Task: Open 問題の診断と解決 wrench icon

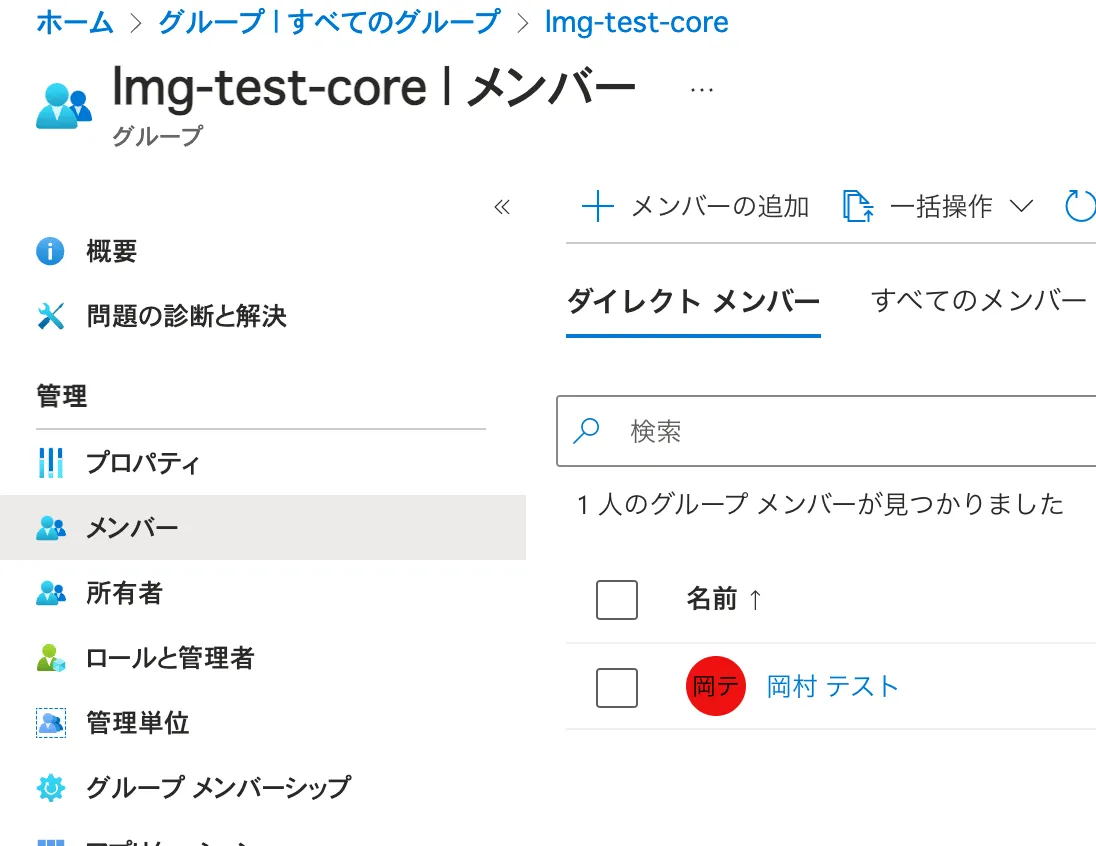Action: point(50,317)
